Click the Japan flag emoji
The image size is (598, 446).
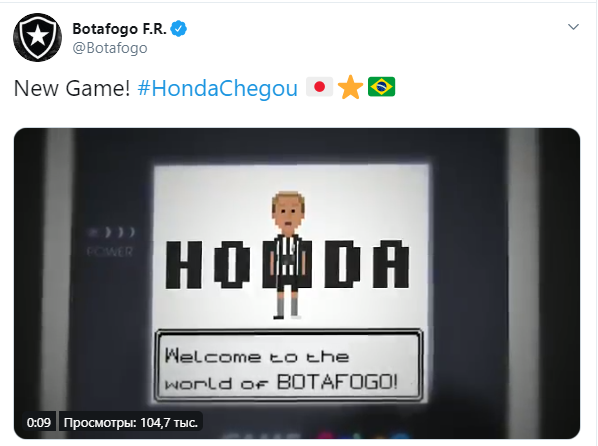pyautogui.click(x=320, y=87)
